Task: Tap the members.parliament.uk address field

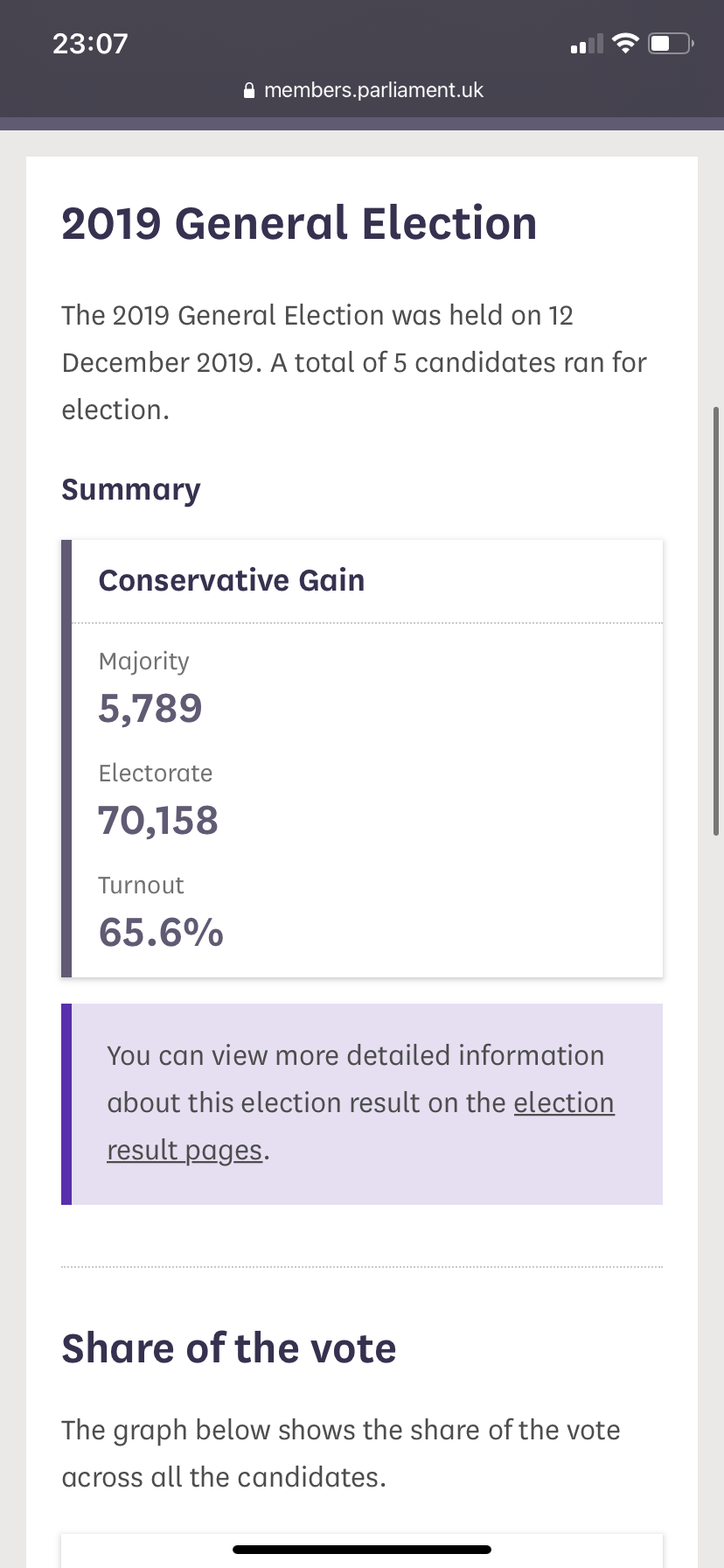Action: click(x=373, y=90)
